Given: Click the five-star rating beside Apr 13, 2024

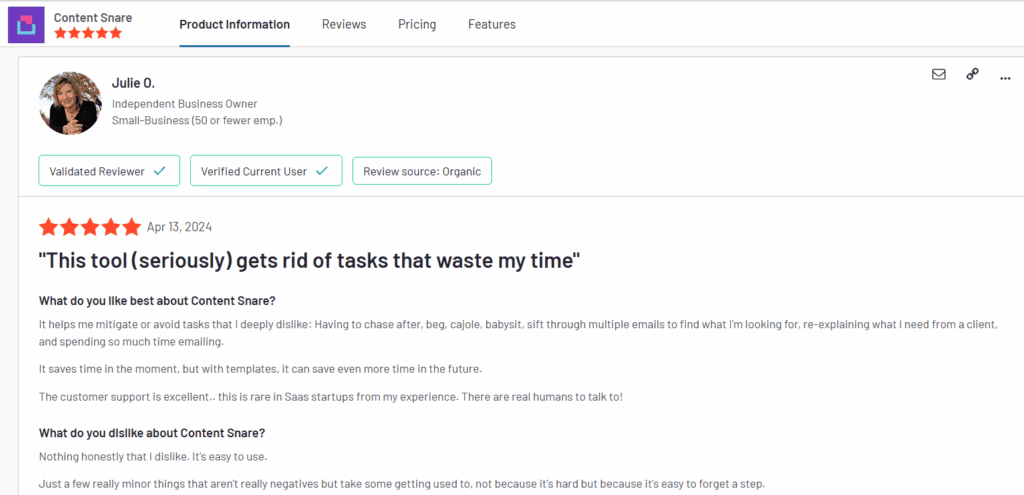Looking at the screenshot, I should (90, 227).
